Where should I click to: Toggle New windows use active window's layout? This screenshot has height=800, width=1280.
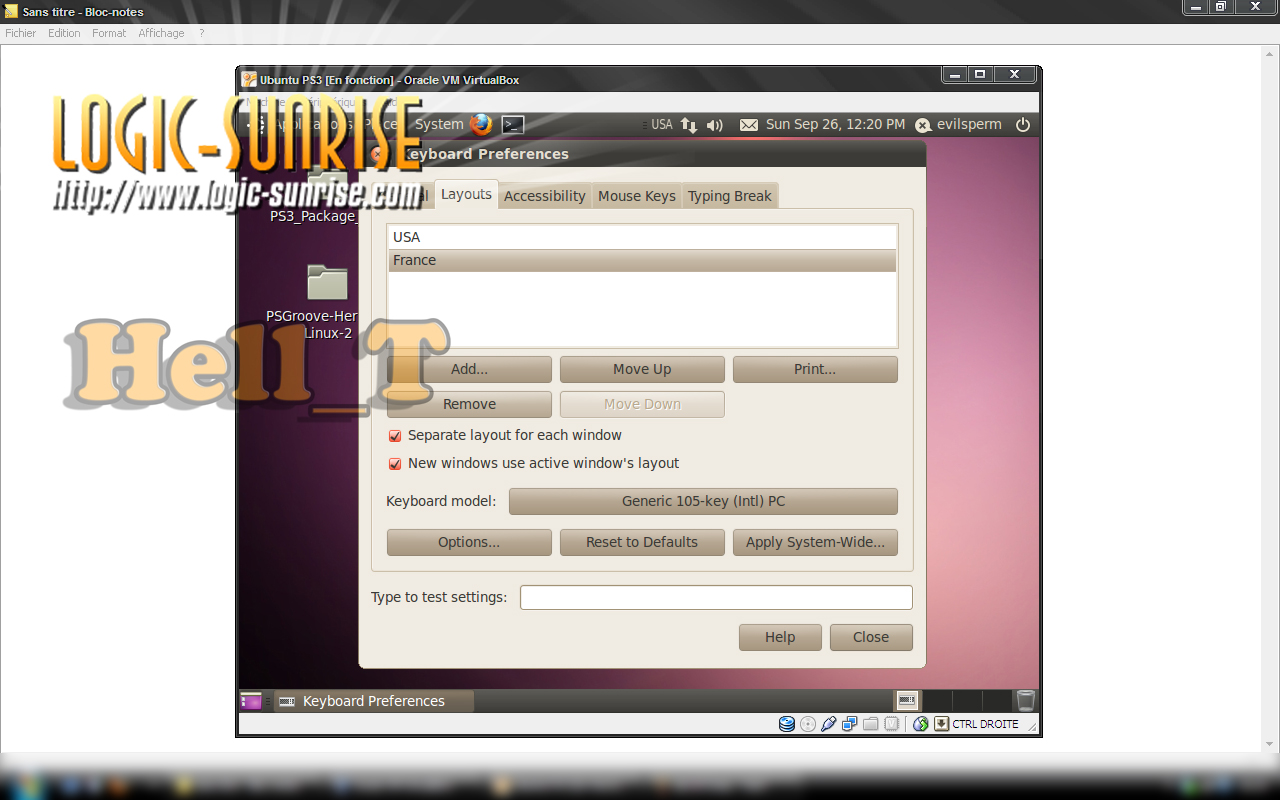[395, 464]
